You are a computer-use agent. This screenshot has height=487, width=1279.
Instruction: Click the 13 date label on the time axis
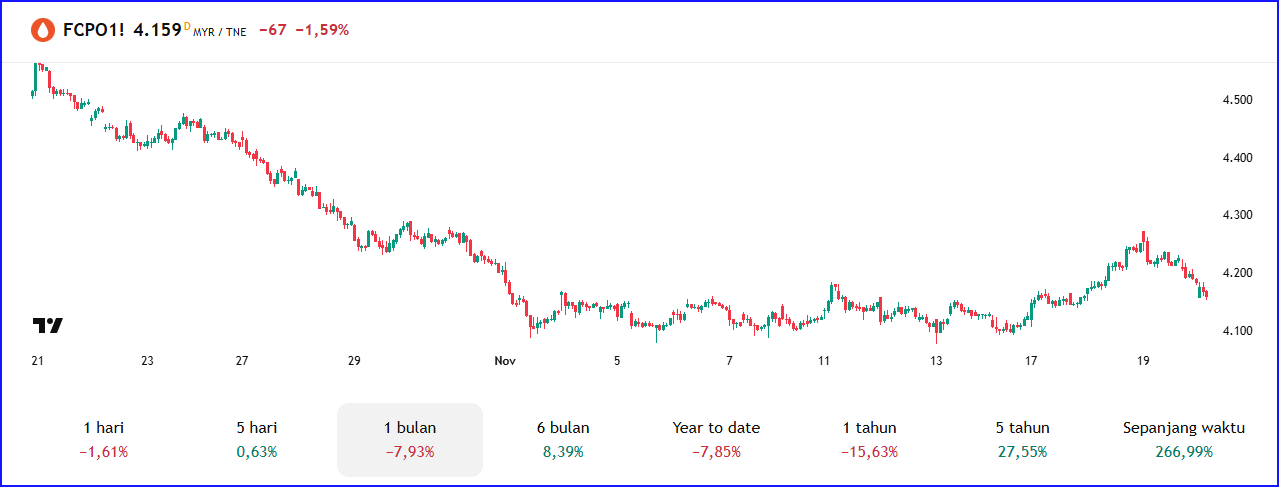[x=936, y=361]
